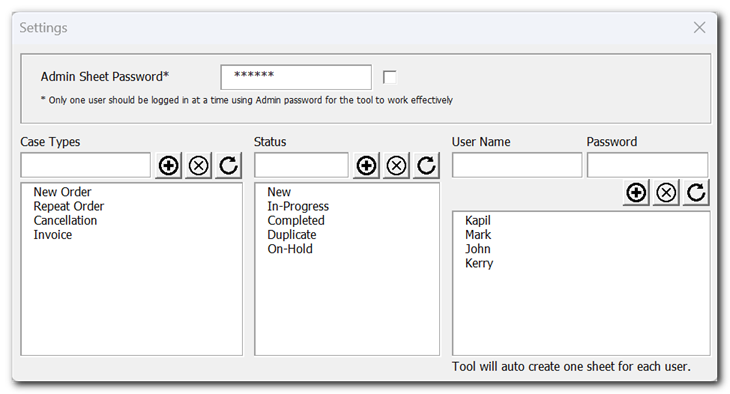
Task: Delete selected case type with X icon
Action: pyautogui.click(x=199, y=165)
